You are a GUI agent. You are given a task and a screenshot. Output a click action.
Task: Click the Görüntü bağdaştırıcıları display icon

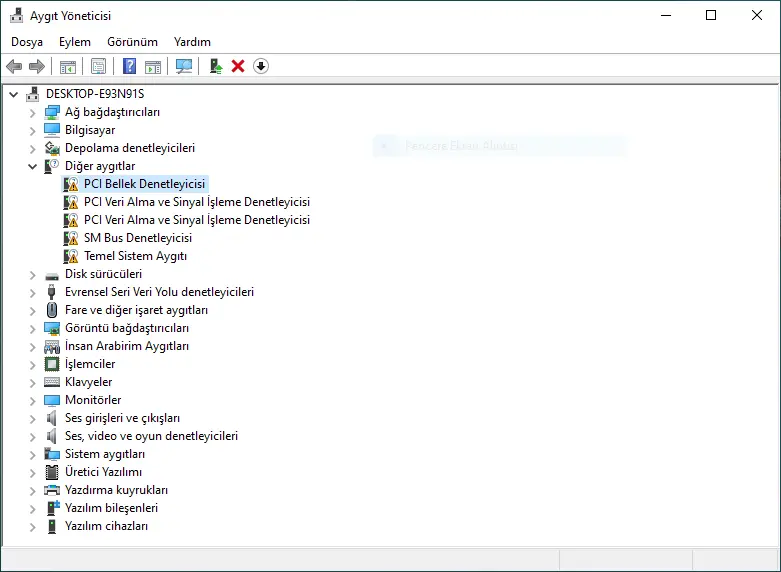tap(52, 328)
